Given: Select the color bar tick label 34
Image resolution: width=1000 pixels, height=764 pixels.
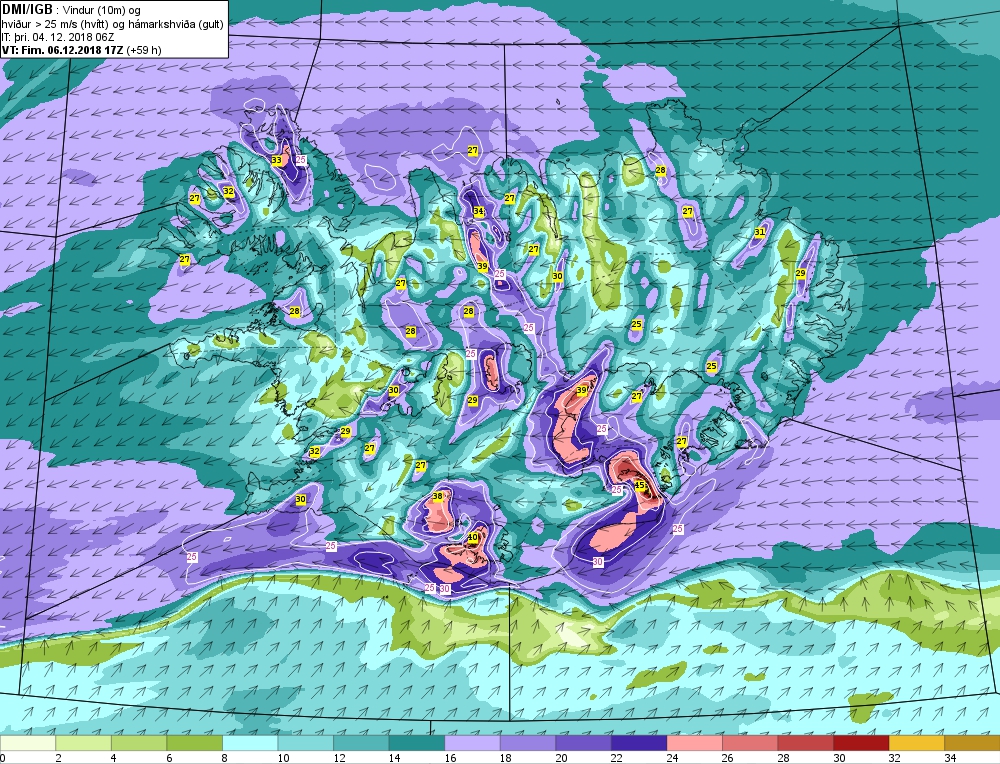Looking at the screenshot, I should pos(950,758).
